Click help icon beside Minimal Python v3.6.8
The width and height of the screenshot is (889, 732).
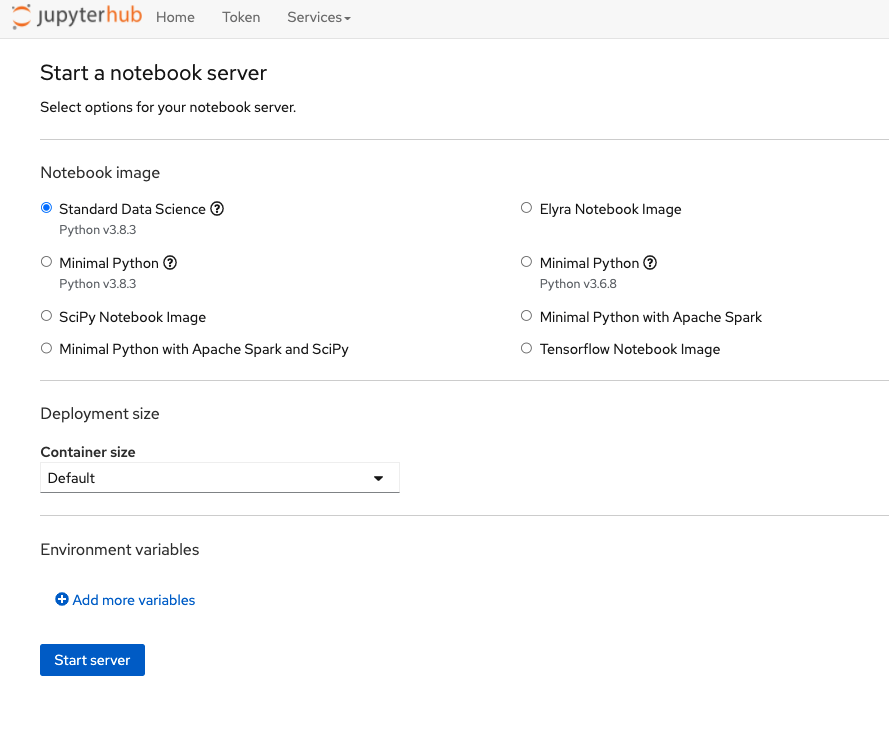tap(650, 263)
